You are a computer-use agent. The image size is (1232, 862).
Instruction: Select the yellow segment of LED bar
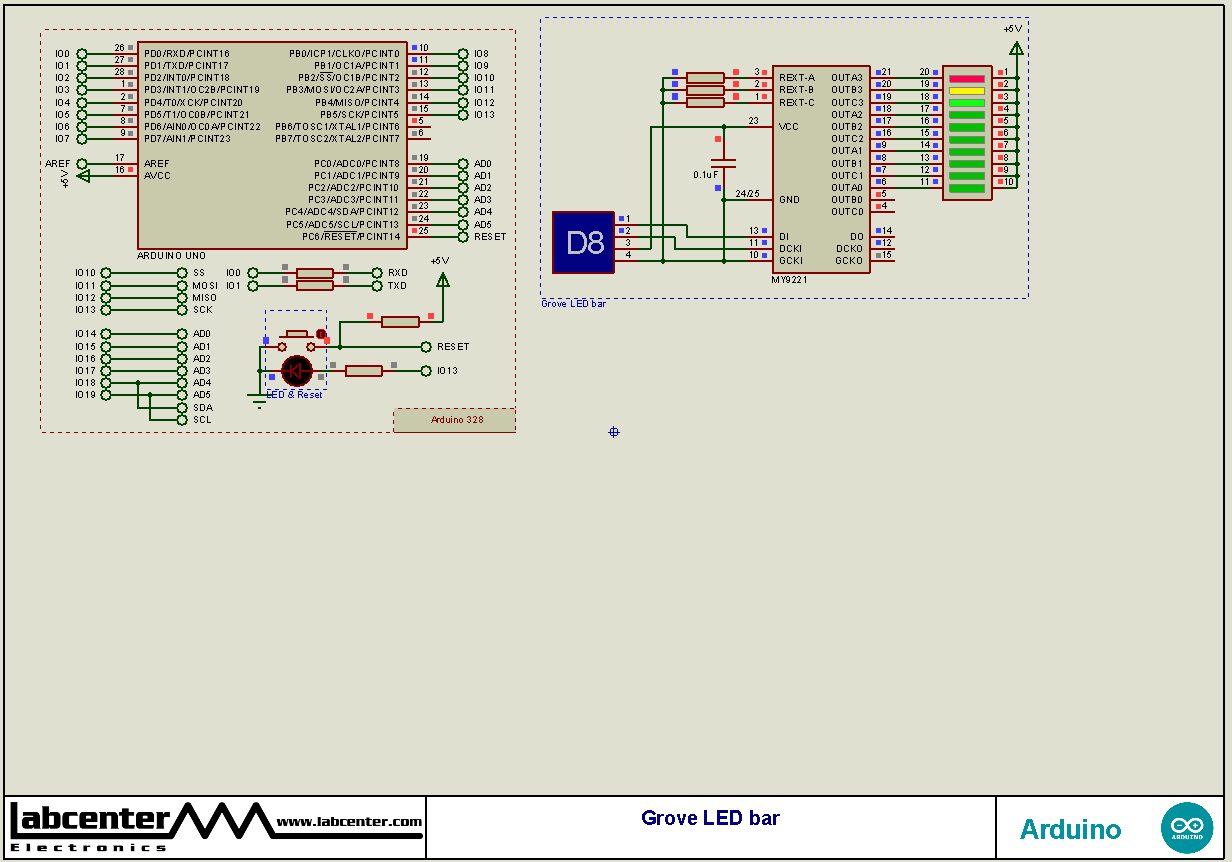coord(966,90)
